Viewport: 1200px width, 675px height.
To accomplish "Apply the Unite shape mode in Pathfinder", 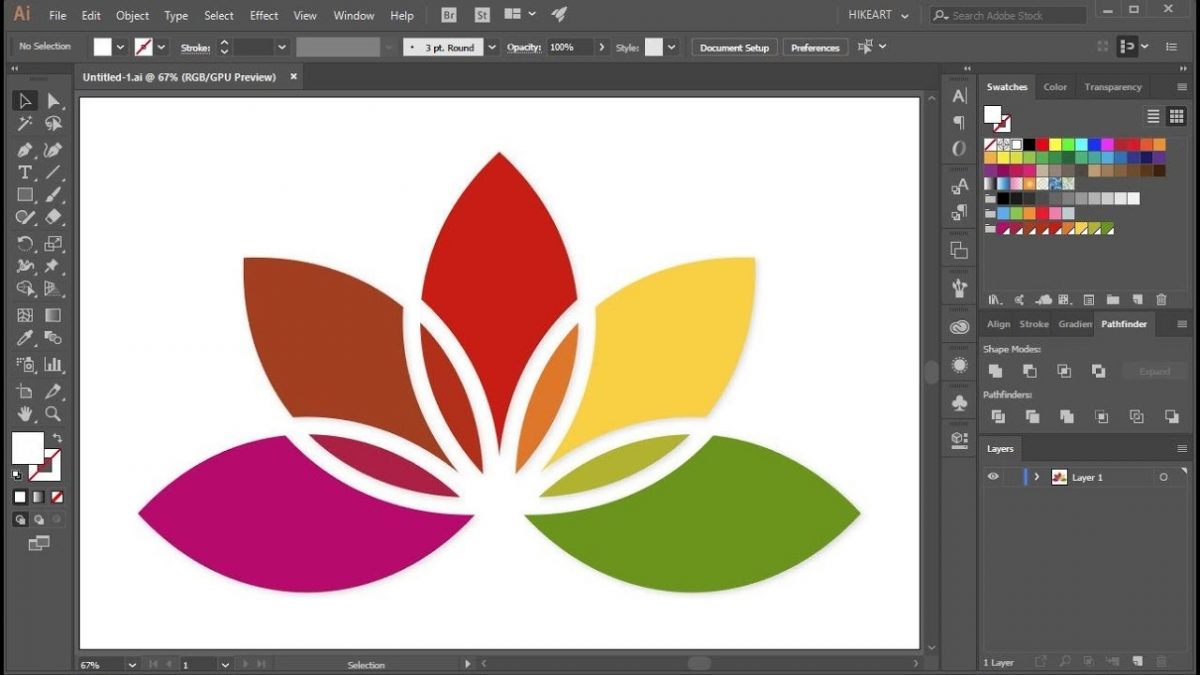I will tap(996, 371).
